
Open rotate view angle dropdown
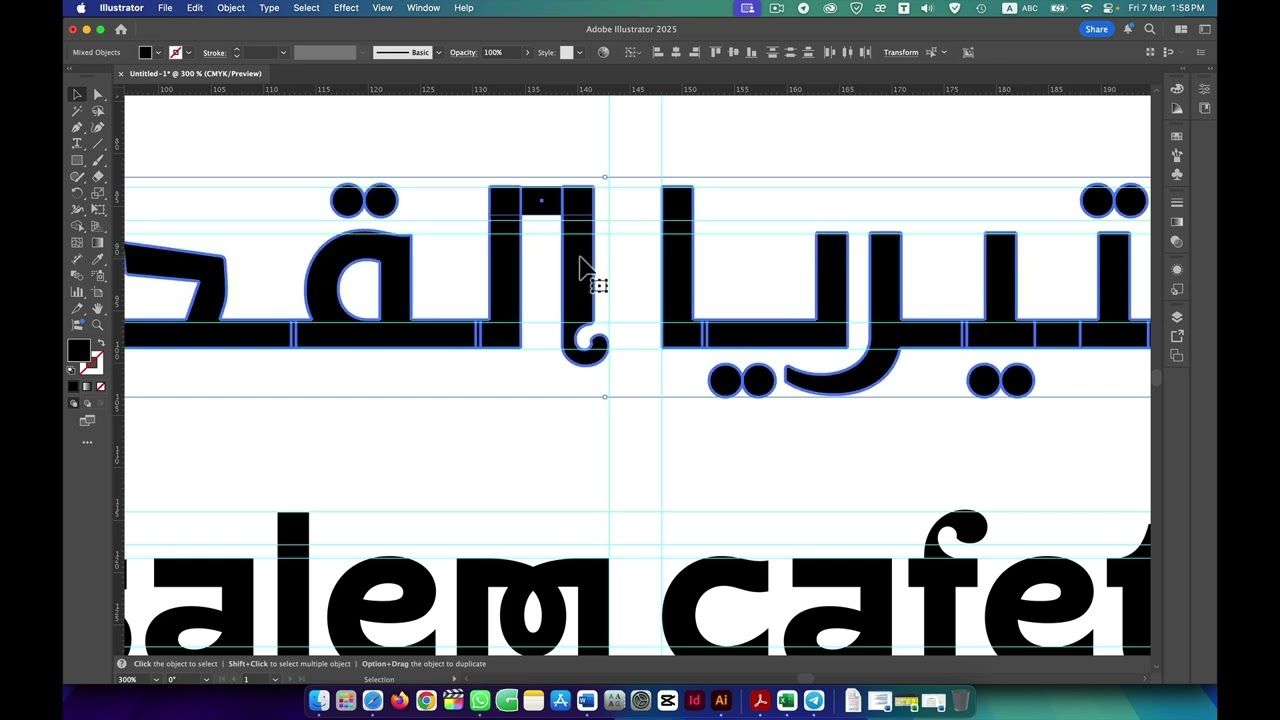point(206,679)
